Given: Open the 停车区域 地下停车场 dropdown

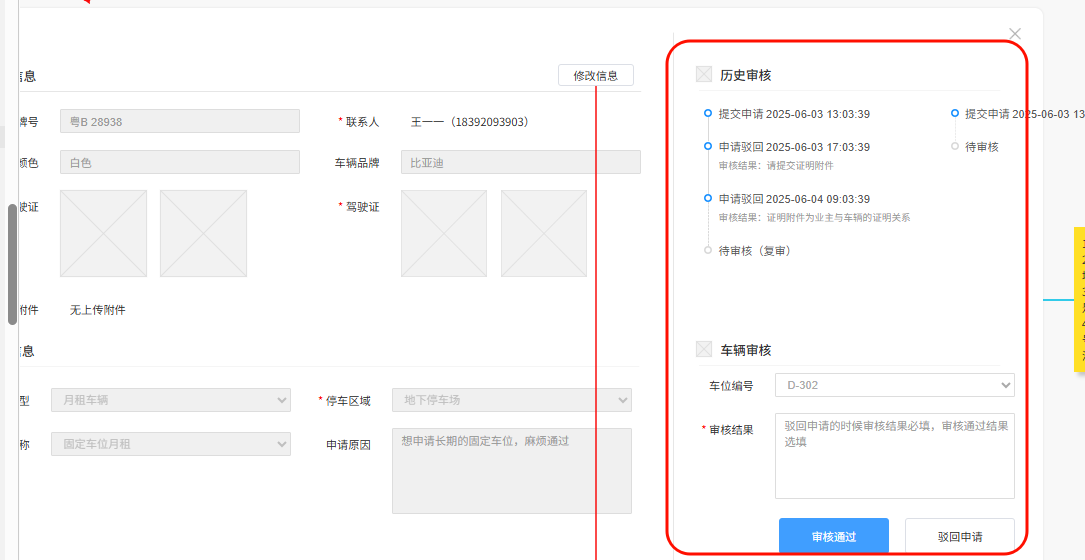Looking at the screenshot, I should (x=511, y=400).
